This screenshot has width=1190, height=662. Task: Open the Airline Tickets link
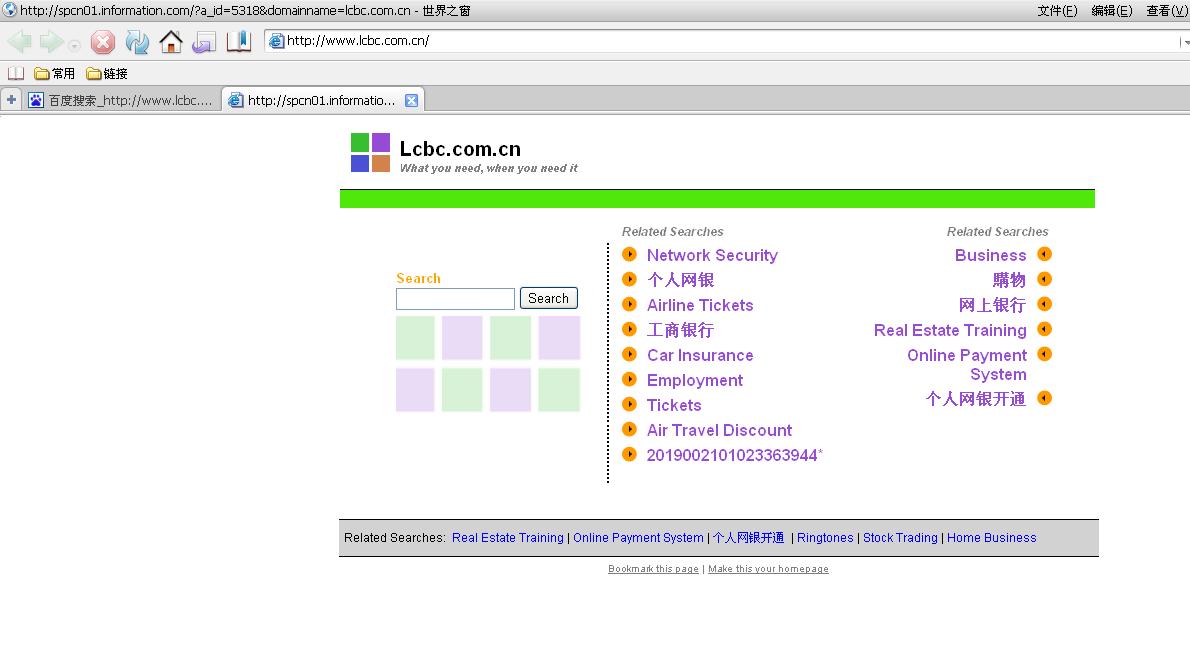700,305
